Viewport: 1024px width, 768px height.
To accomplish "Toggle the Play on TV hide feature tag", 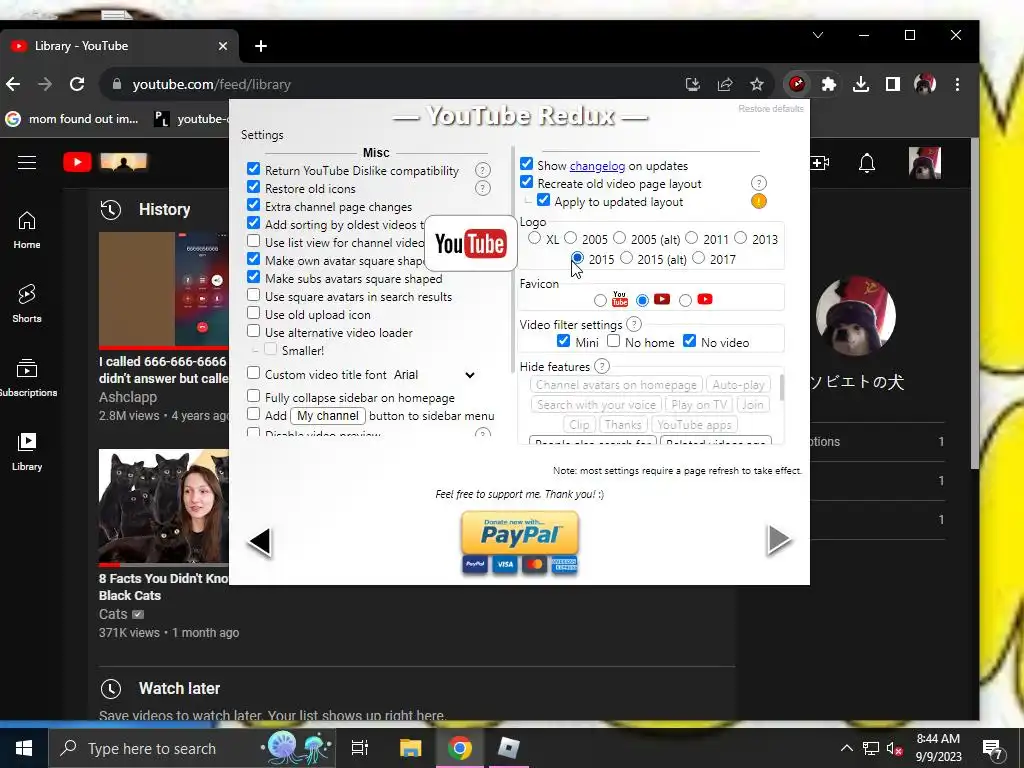I will [699, 405].
